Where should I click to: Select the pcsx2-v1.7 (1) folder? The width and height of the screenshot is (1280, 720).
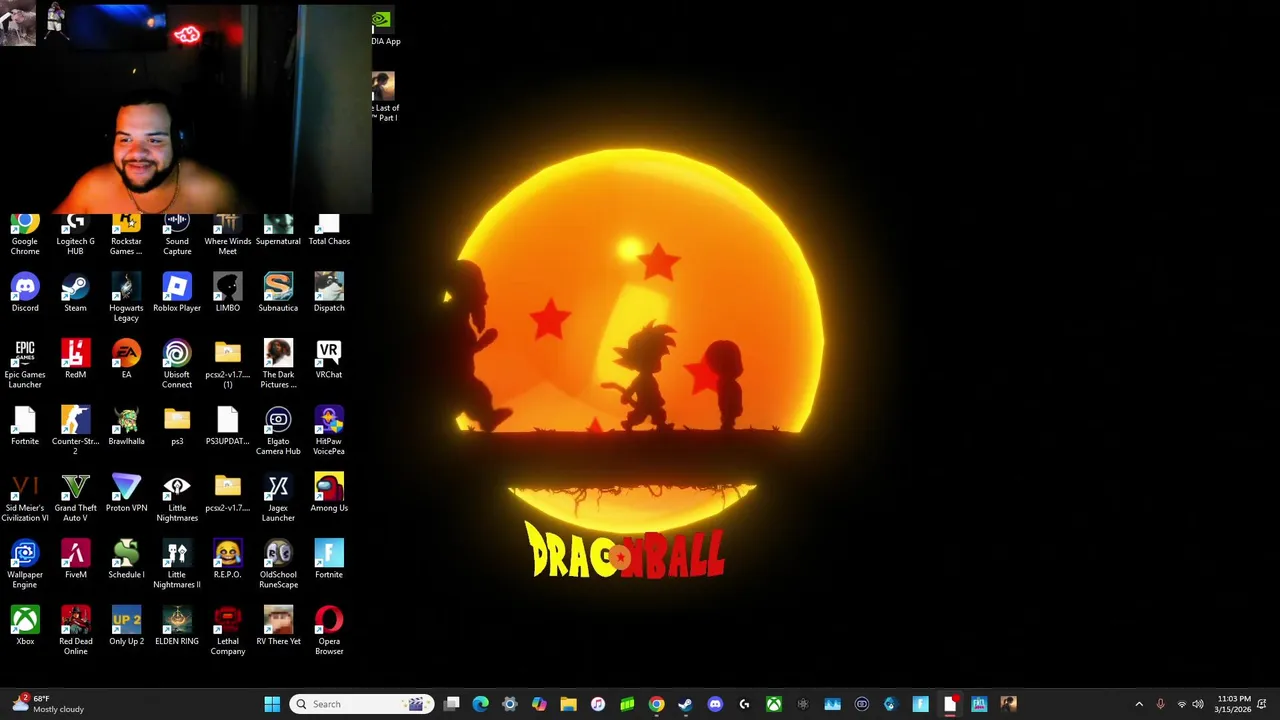point(227,364)
